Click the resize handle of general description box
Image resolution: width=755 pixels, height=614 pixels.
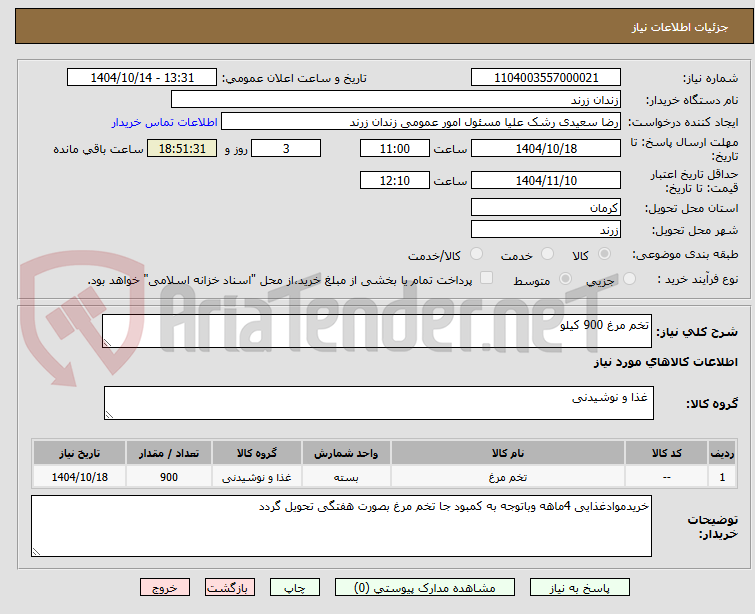(x=107, y=343)
